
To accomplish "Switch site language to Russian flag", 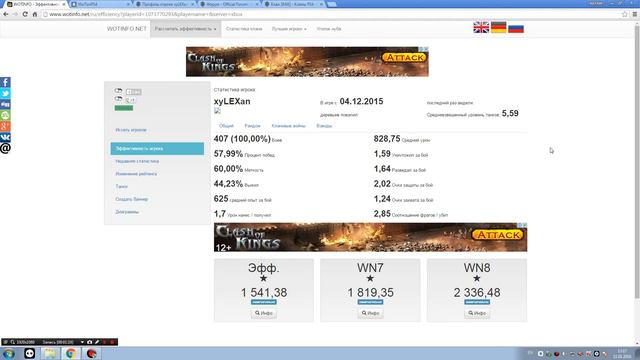I will point(516,28).
